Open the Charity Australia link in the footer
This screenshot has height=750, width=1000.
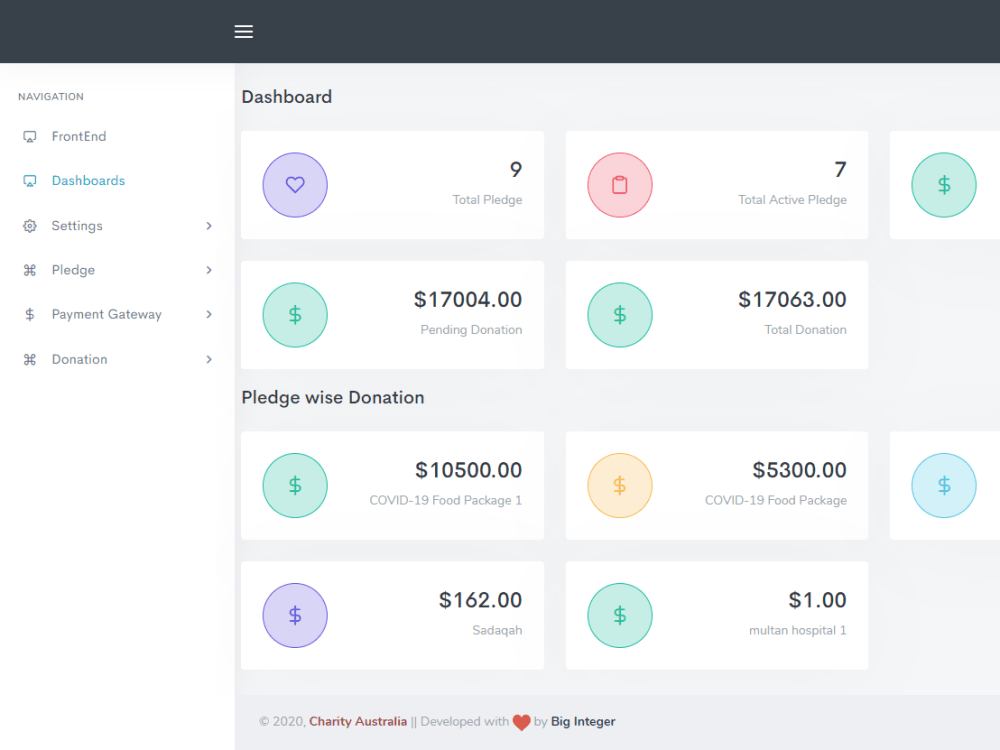357,721
